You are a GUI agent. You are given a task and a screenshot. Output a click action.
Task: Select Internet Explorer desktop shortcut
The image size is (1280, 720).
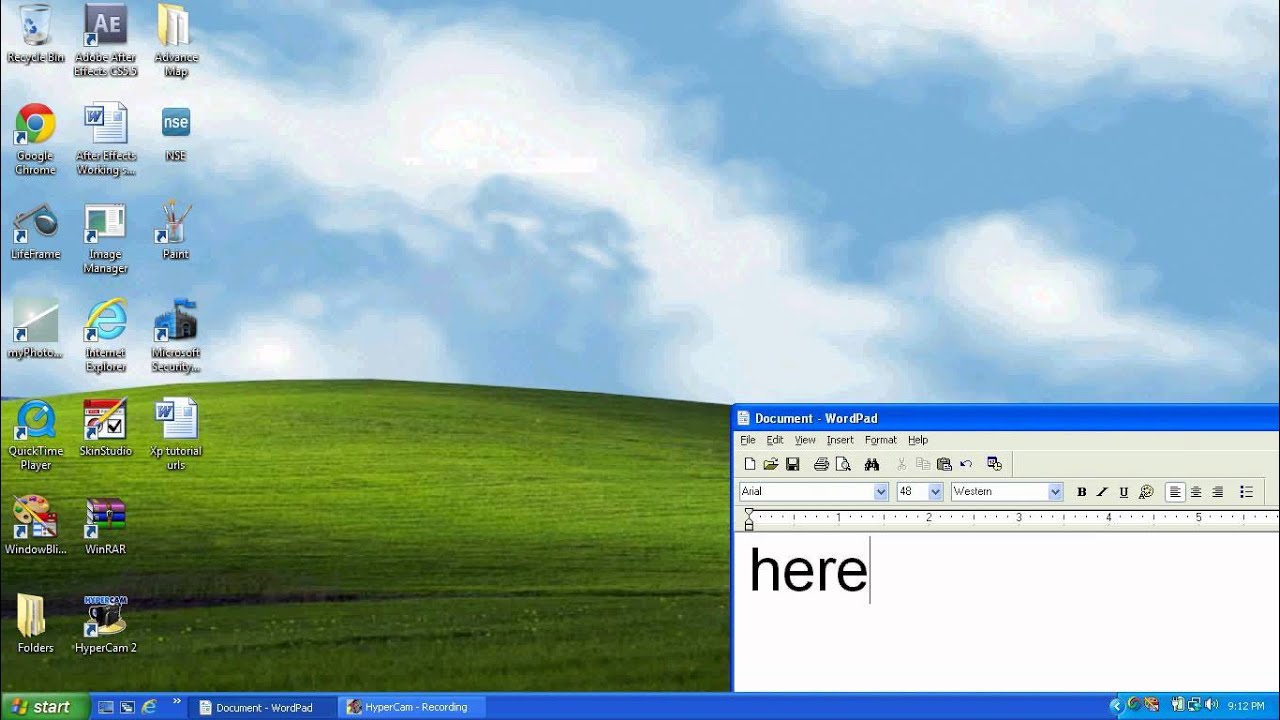(105, 336)
